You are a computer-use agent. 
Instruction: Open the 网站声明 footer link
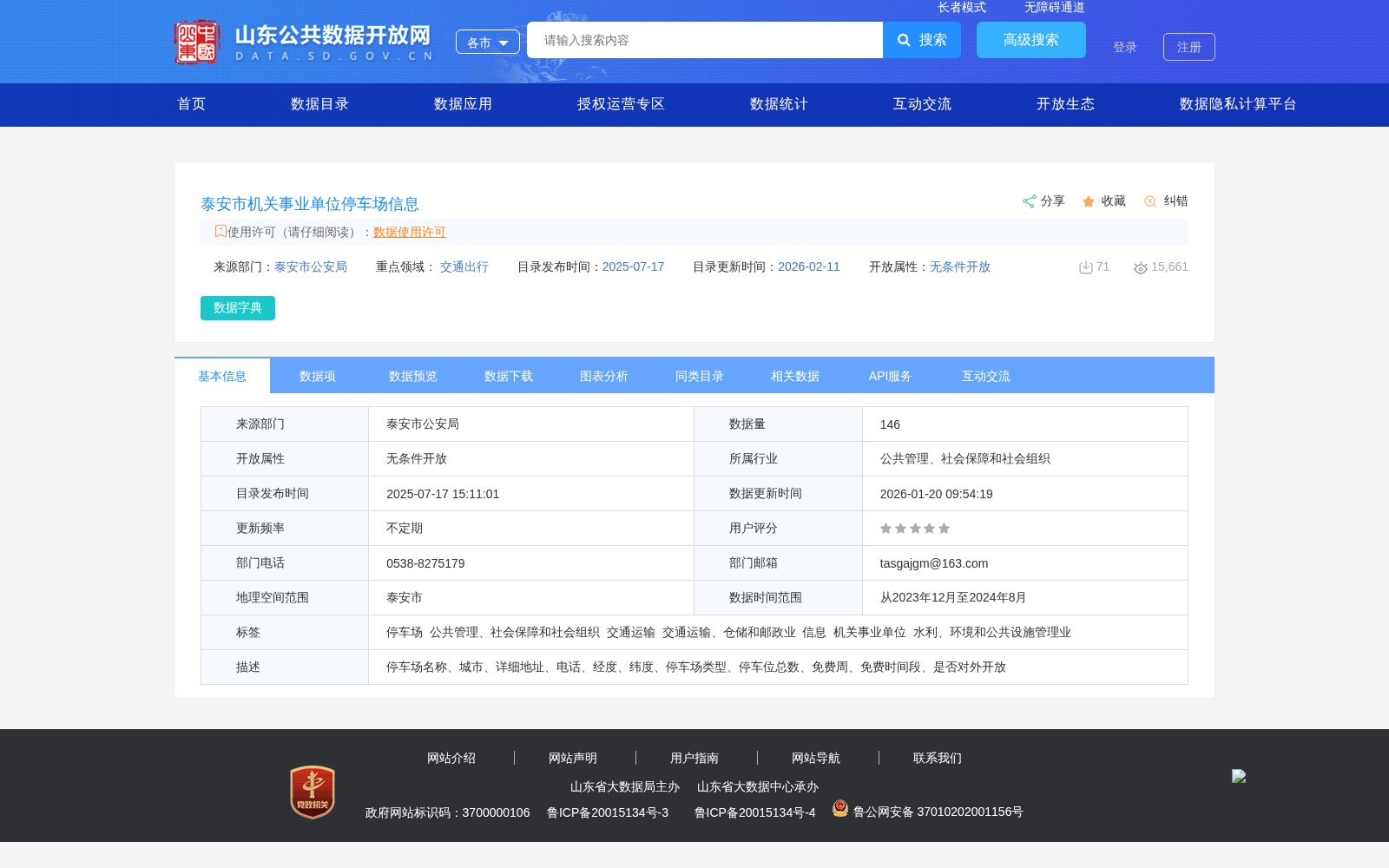coord(573,758)
